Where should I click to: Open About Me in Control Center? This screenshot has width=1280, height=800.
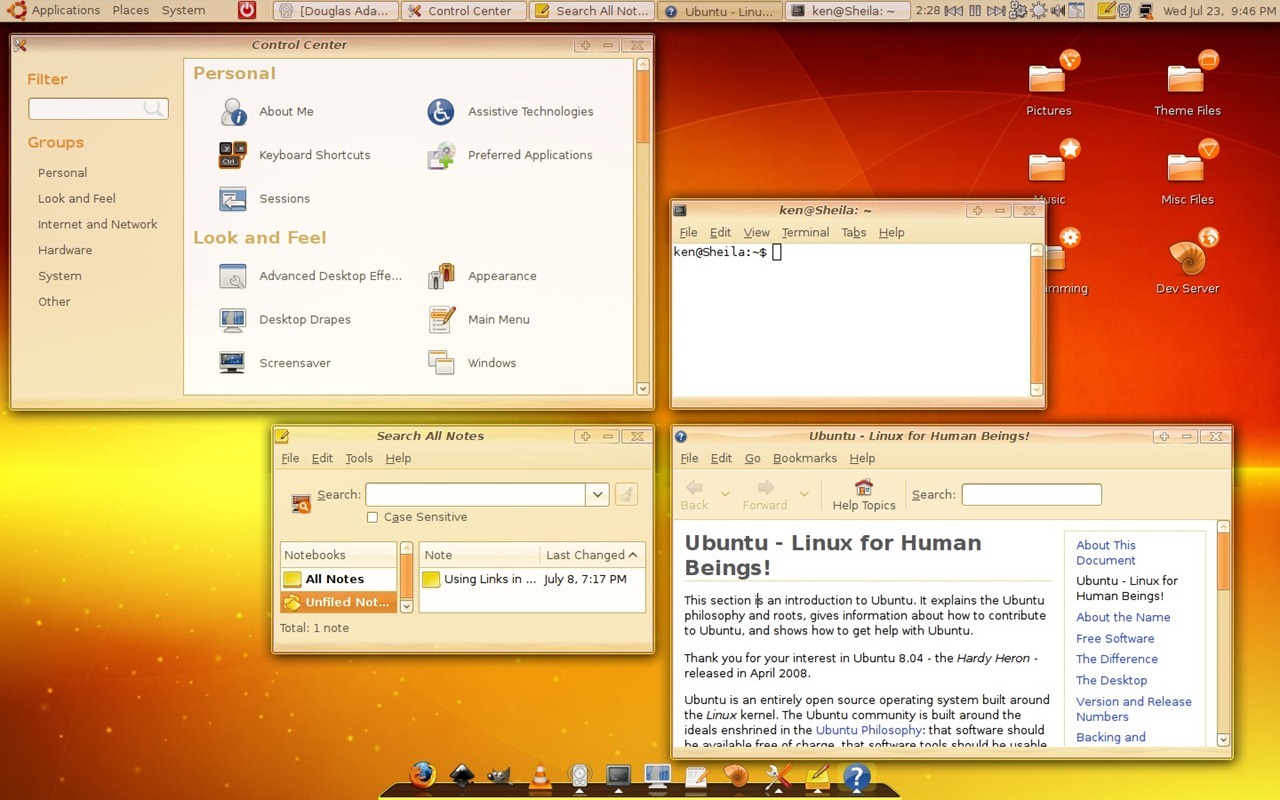pos(267,112)
